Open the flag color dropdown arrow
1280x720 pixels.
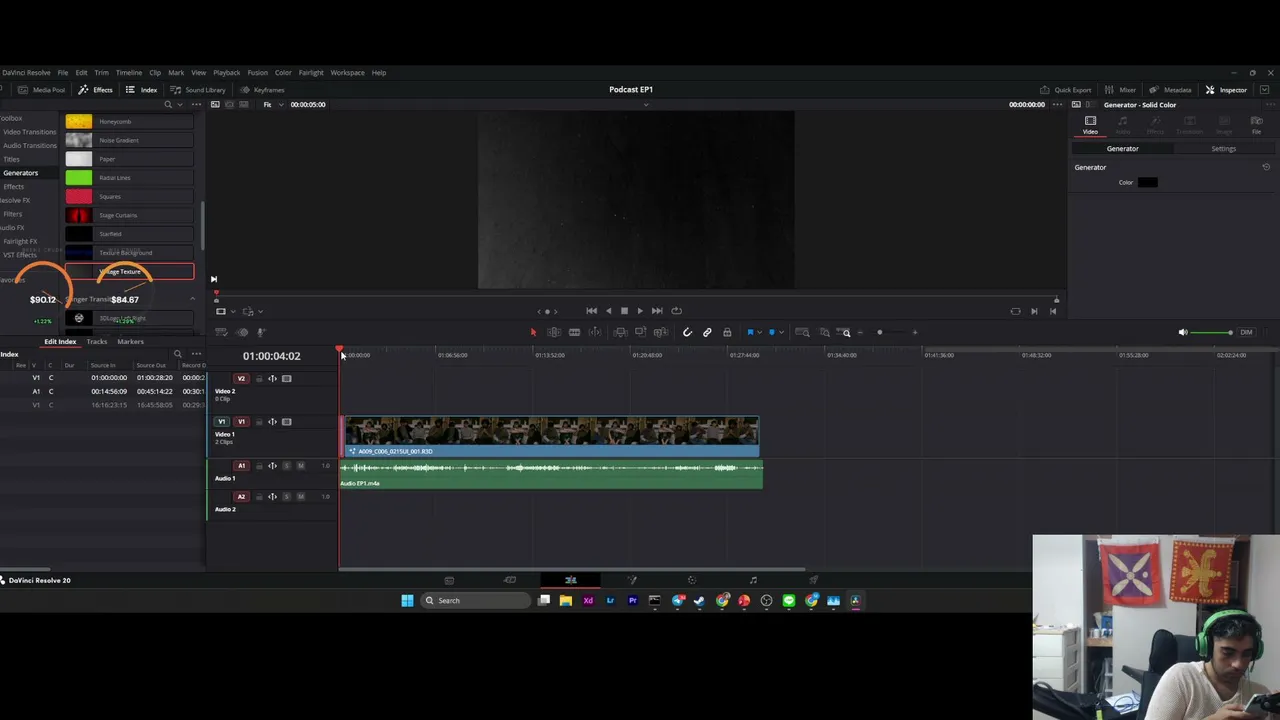(x=759, y=333)
